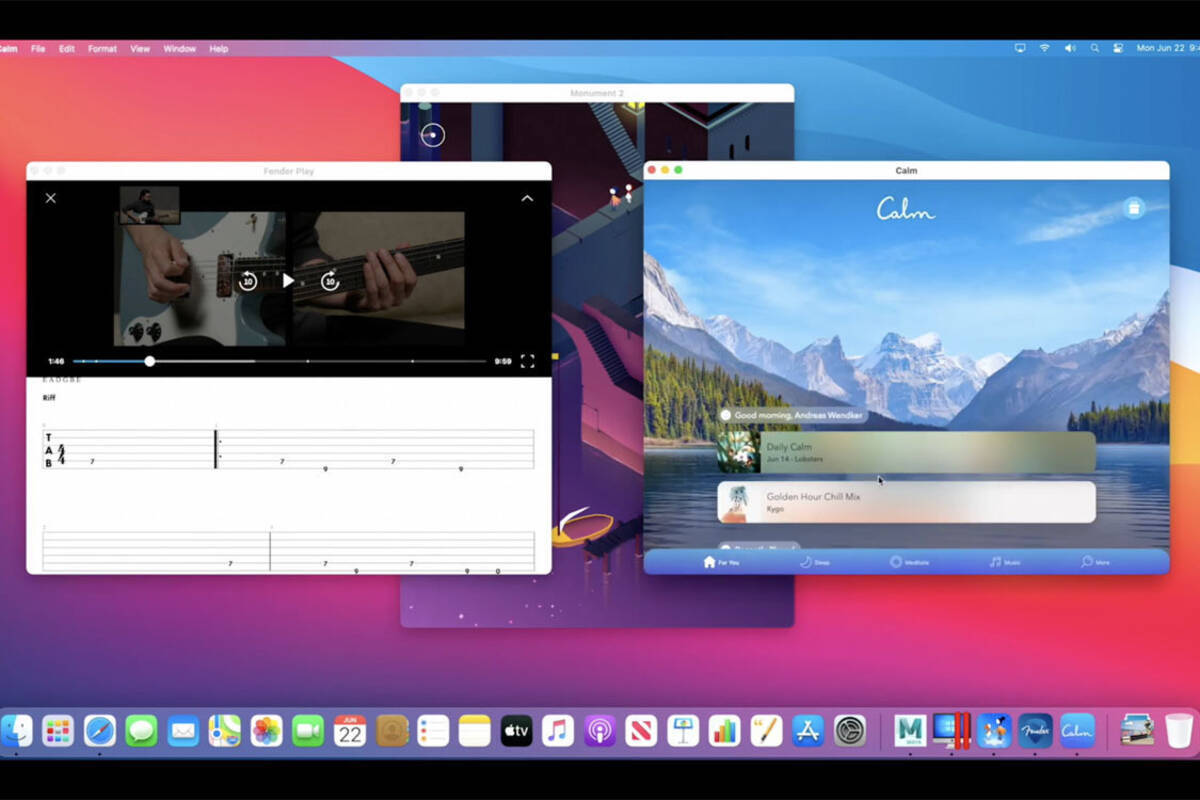The height and width of the screenshot is (800, 1200).
Task: Rewind the lesson video 10 seconds
Action: pyautogui.click(x=248, y=281)
